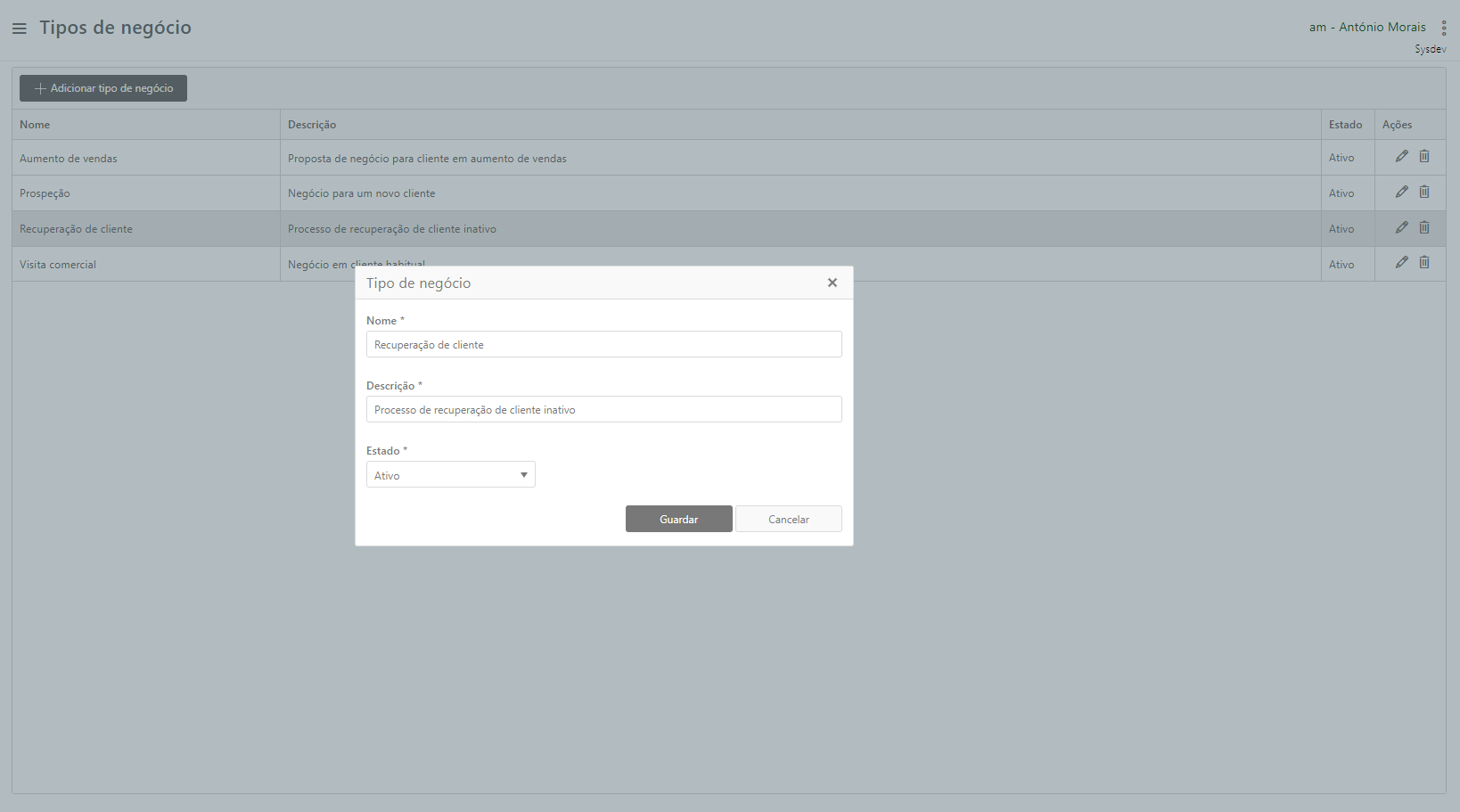Focus the Descrição text field
The width and height of the screenshot is (1460, 812).
(x=603, y=410)
